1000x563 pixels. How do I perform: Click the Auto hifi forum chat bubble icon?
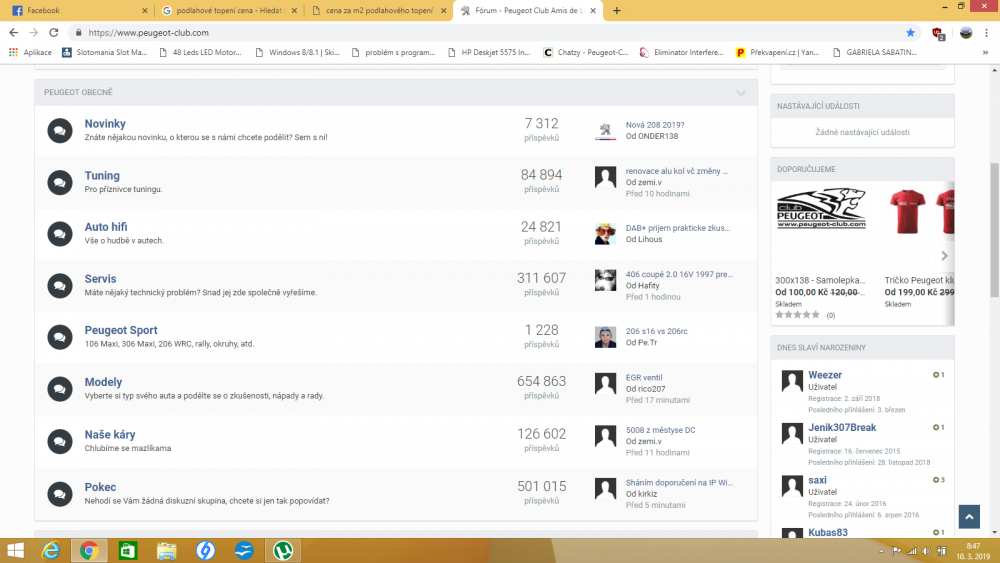pyautogui.click(x=59, y=234)
